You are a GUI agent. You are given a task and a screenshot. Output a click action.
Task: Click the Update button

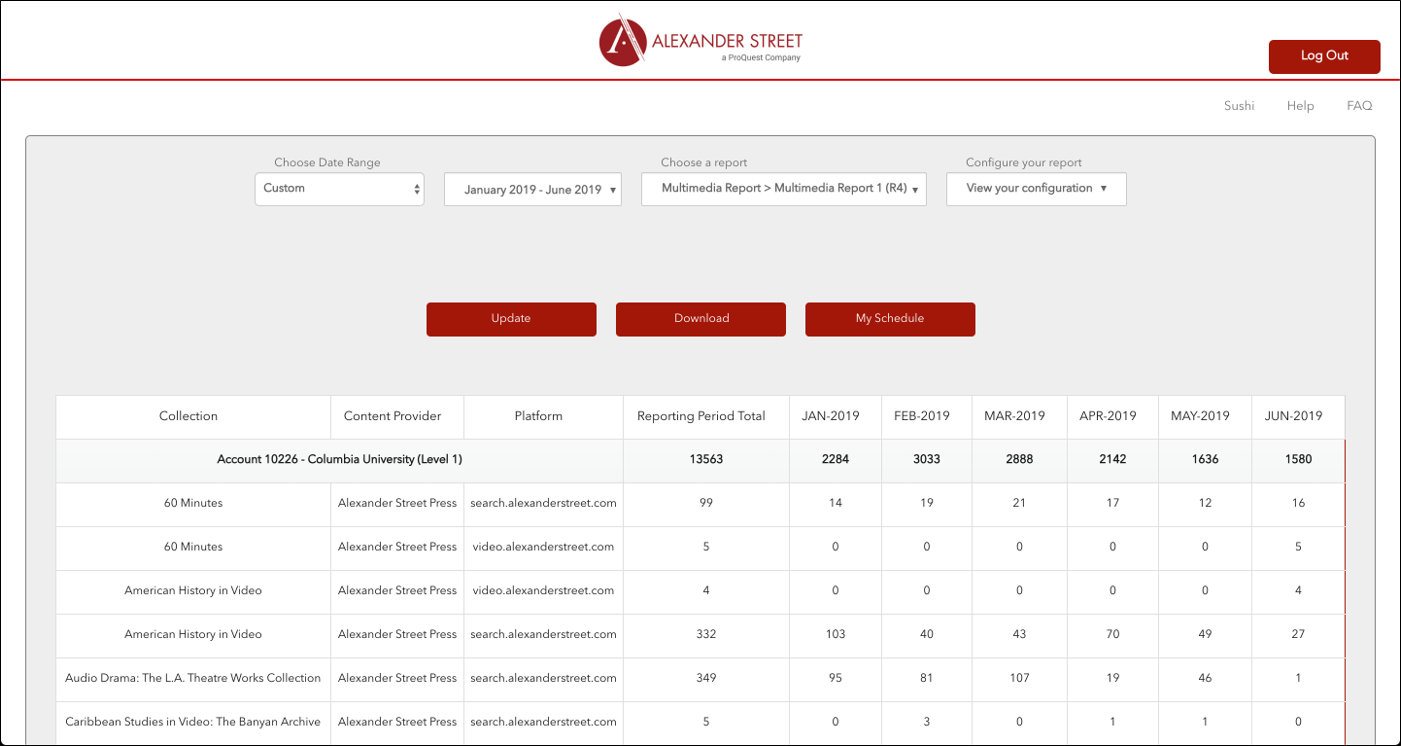511,319
